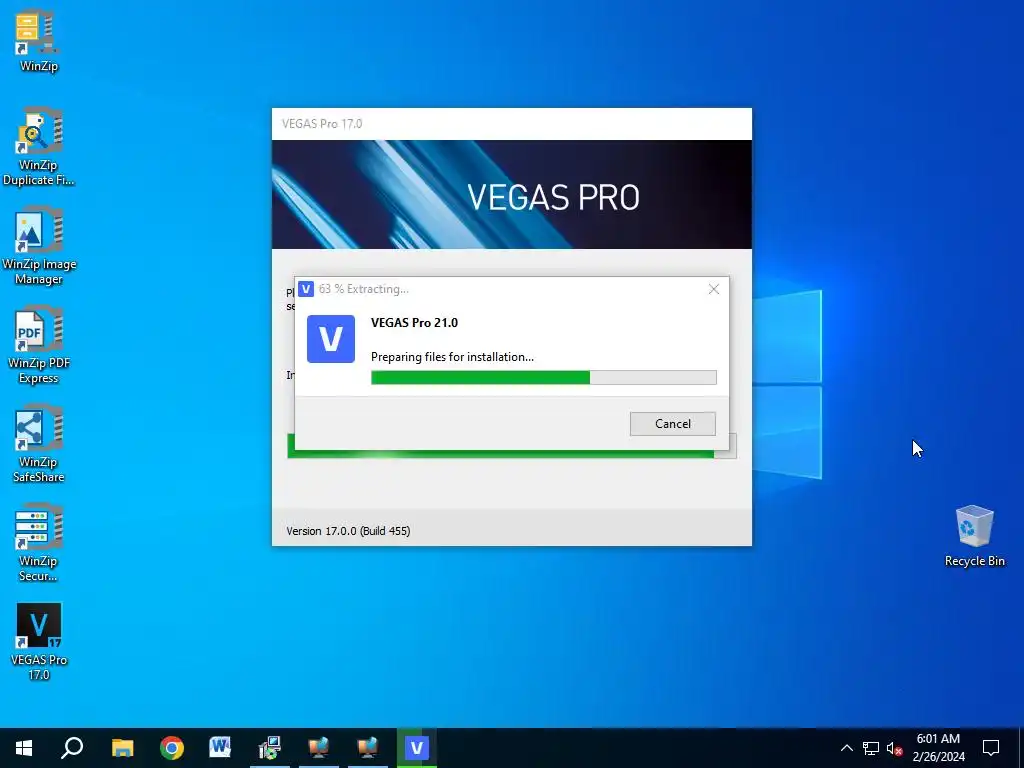Image resolution: width=1024 pixels, height=768 pixels.
Task: Click the VEGAS Pro 21.0 heading text
Action: click(414, 323)
